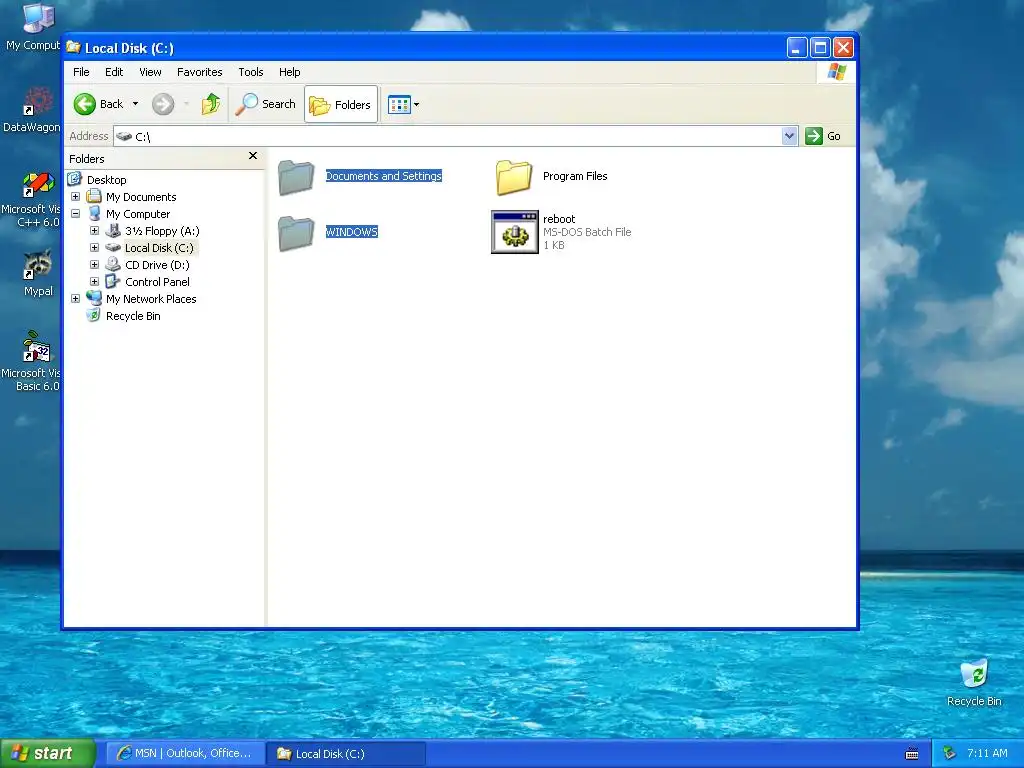This screenshot has height=768, width=1024.
Task: Click Recycle Bin icon in folder tree
Action: pos(94,315)
